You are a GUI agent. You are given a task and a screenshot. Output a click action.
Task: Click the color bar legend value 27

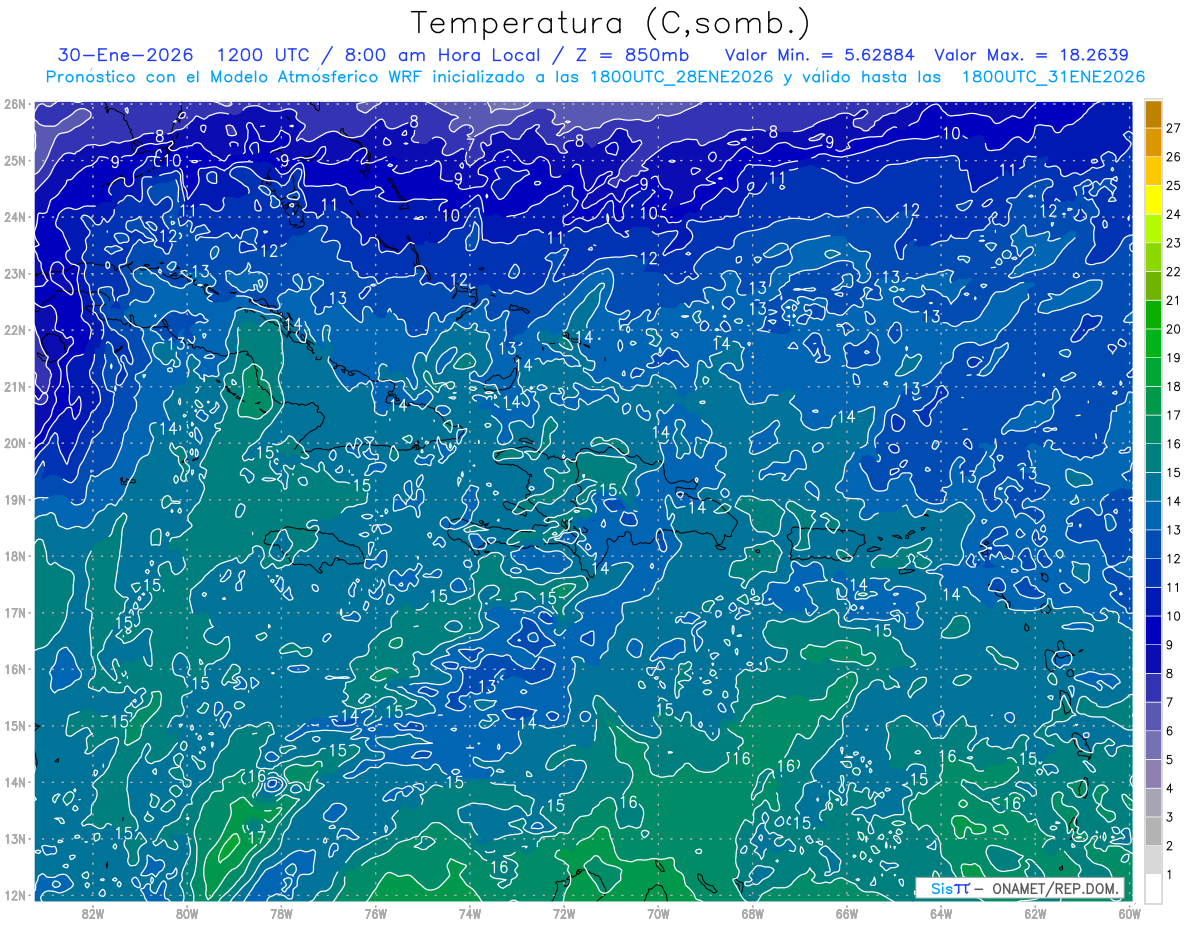tap(1174, 128)
